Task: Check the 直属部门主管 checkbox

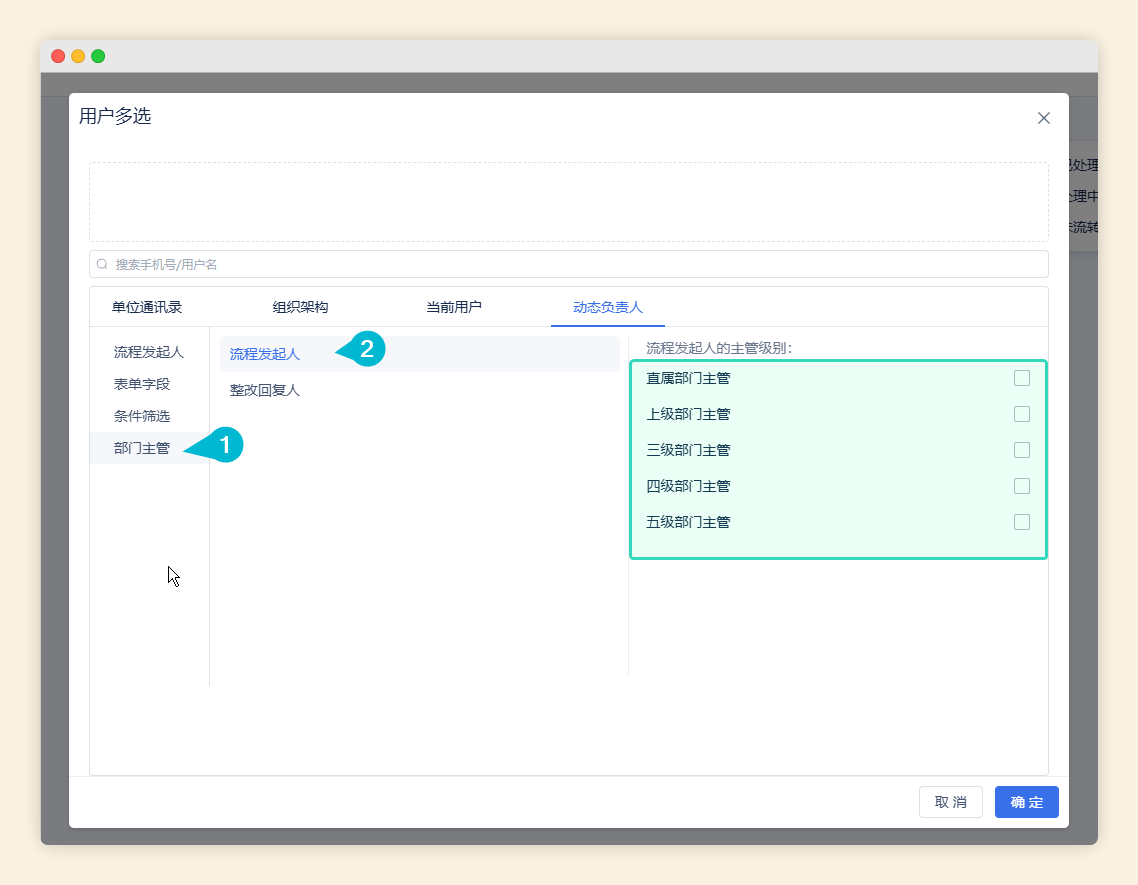Action: coord(1021,378)
